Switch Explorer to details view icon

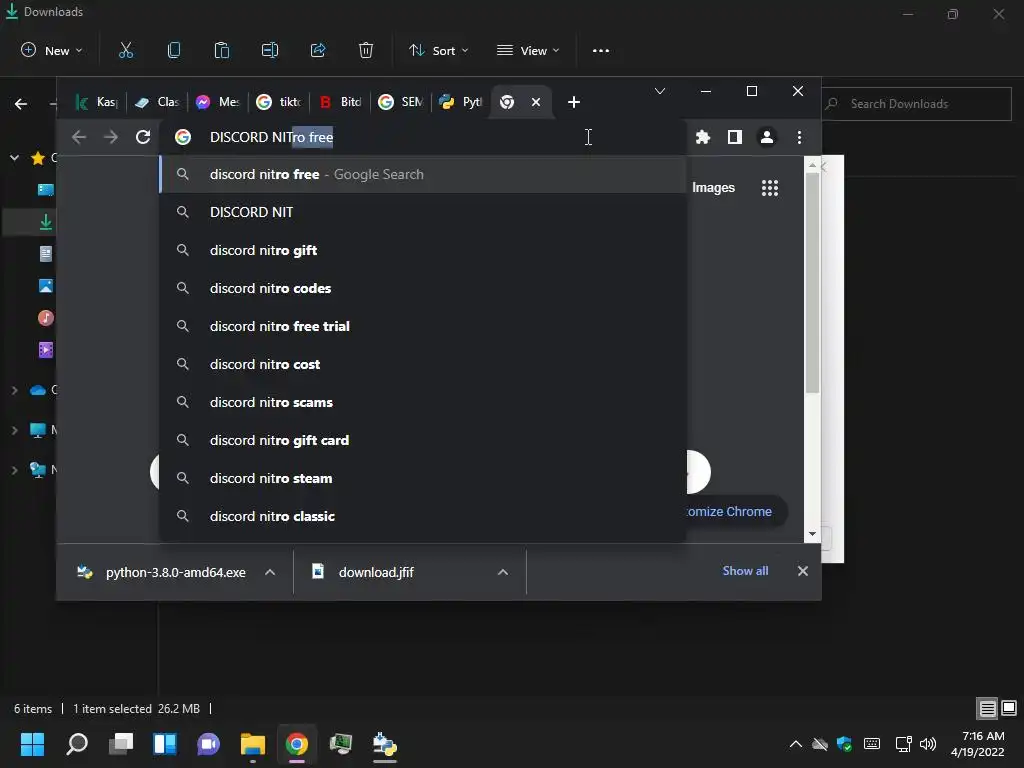pyautogui.click(x=987, y=708)
